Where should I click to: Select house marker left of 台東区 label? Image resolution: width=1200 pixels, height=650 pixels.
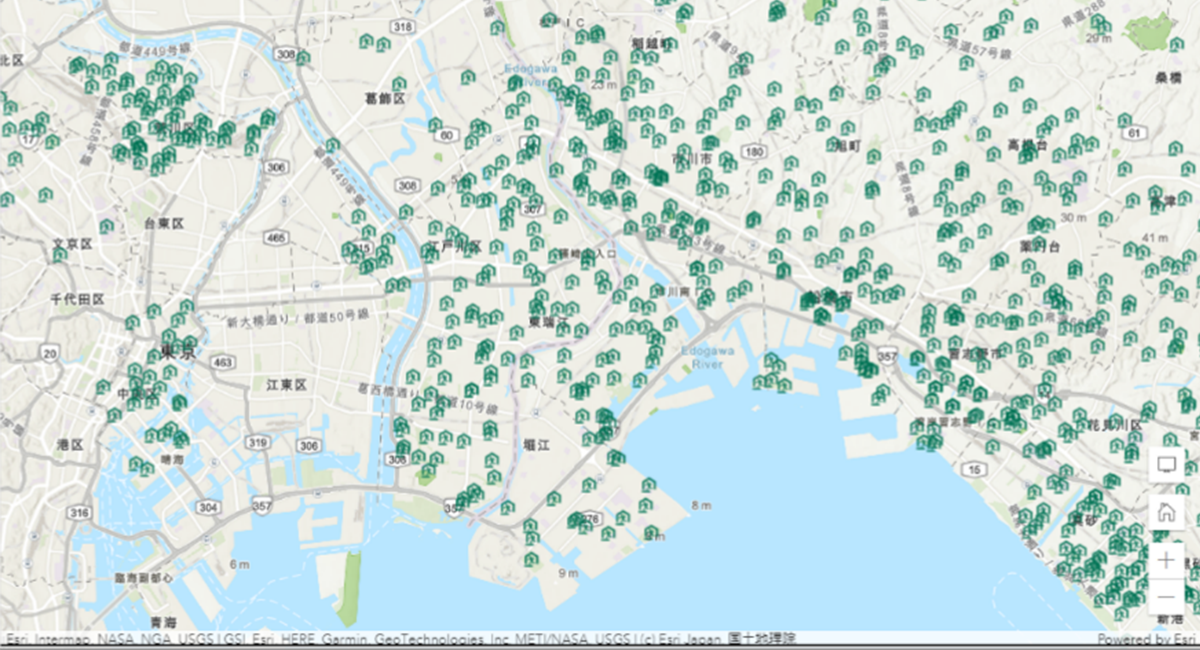[x=107, y=226]
